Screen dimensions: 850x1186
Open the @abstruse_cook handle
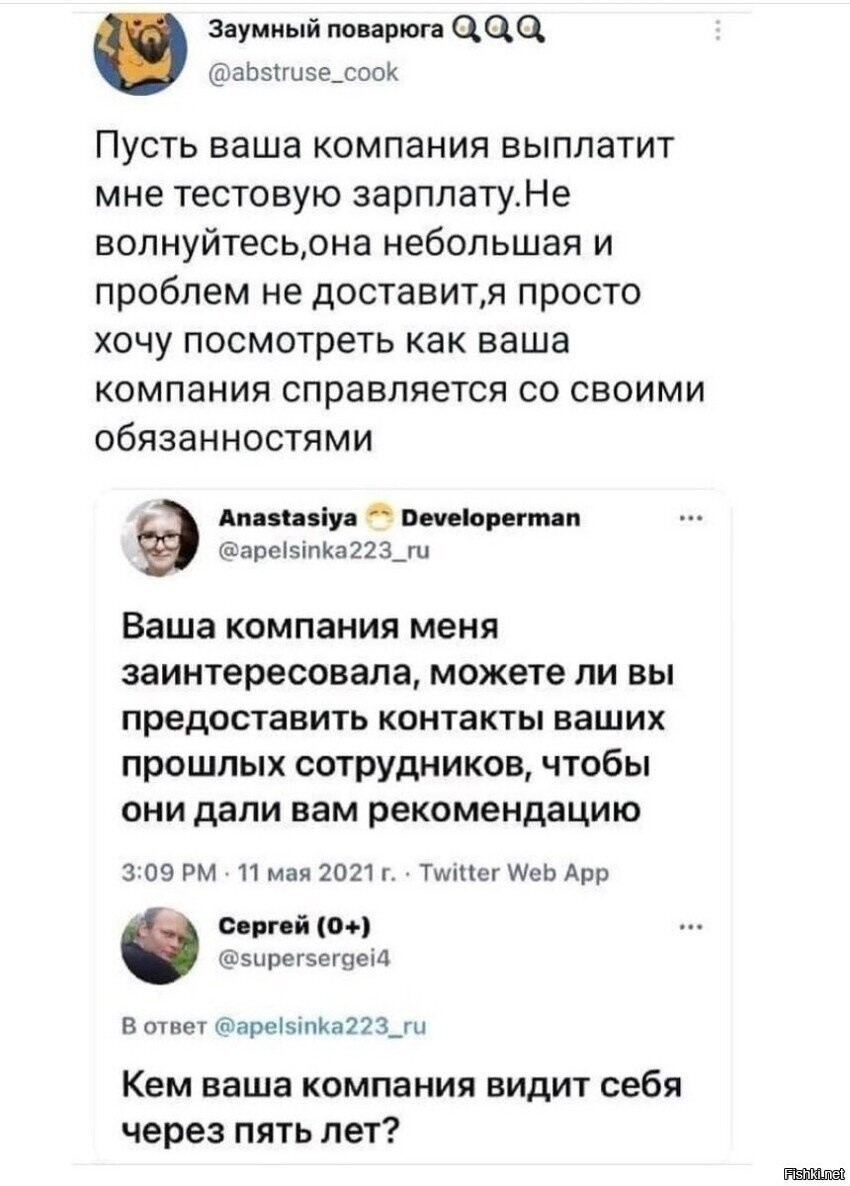pos(303,70)
